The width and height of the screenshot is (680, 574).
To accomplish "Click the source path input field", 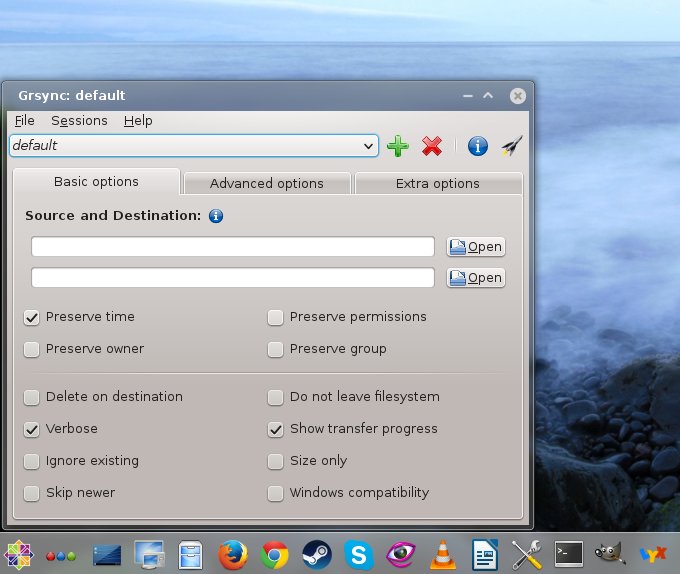I will pos(232,247).
